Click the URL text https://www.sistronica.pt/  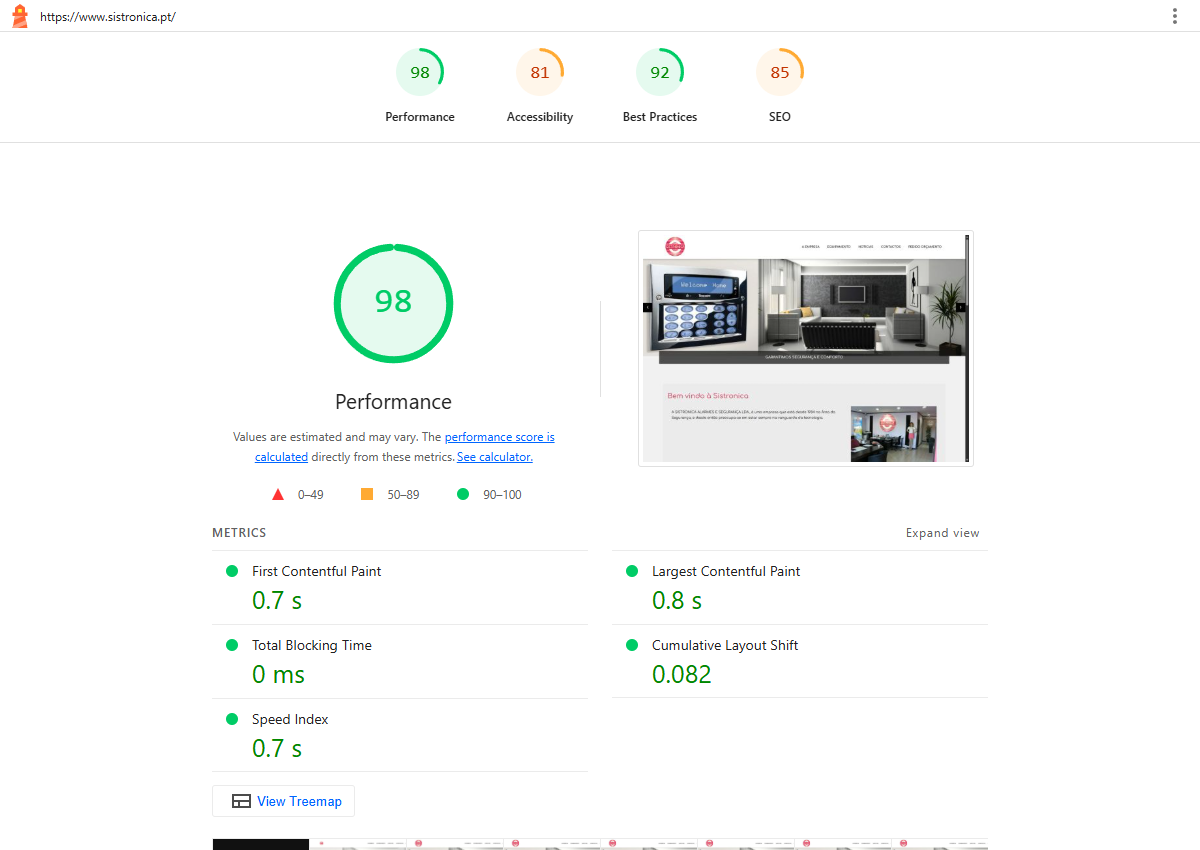pyautogui.click(x=108, y=17)
